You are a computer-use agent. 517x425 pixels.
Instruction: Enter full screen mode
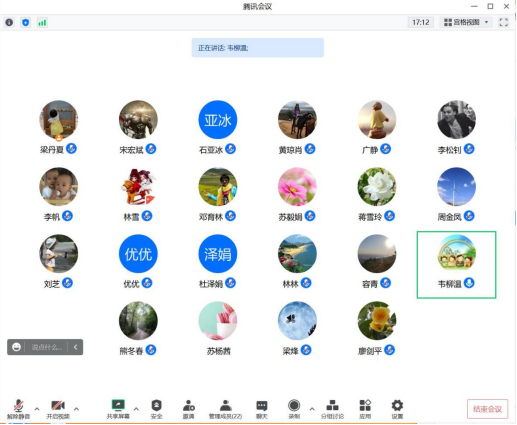pyautogui.click(x=503, y=22)
